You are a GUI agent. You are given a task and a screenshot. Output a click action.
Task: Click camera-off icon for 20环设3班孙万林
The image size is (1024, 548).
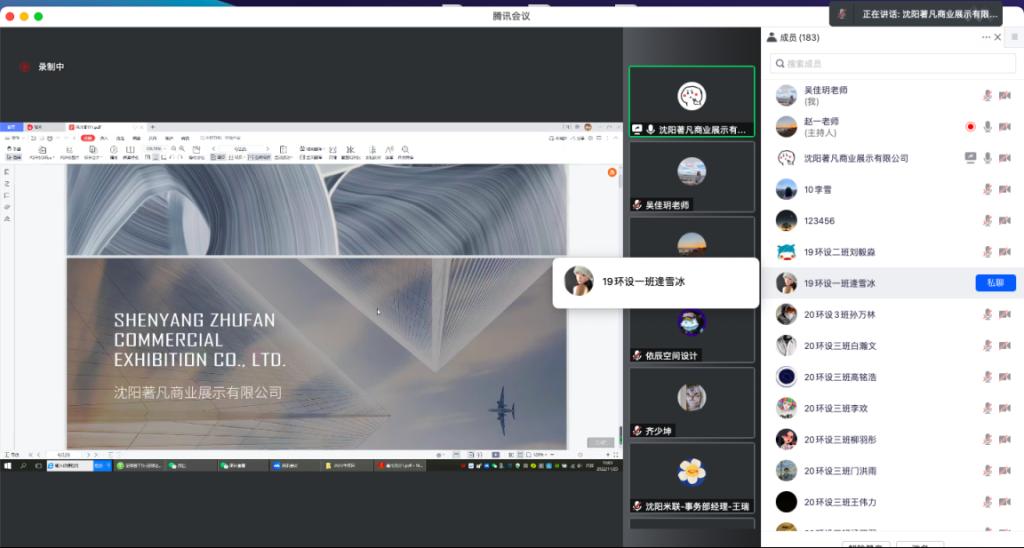click(1004, 314)
